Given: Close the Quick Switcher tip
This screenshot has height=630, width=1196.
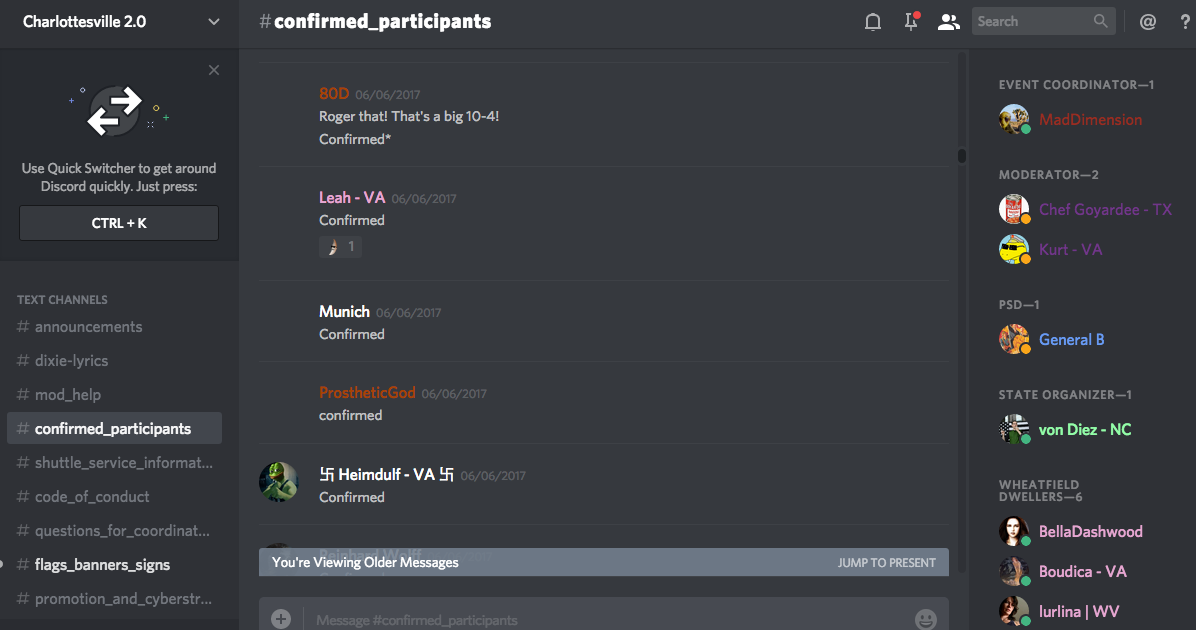Looking at the screenshot, I should tap(214, 70).
